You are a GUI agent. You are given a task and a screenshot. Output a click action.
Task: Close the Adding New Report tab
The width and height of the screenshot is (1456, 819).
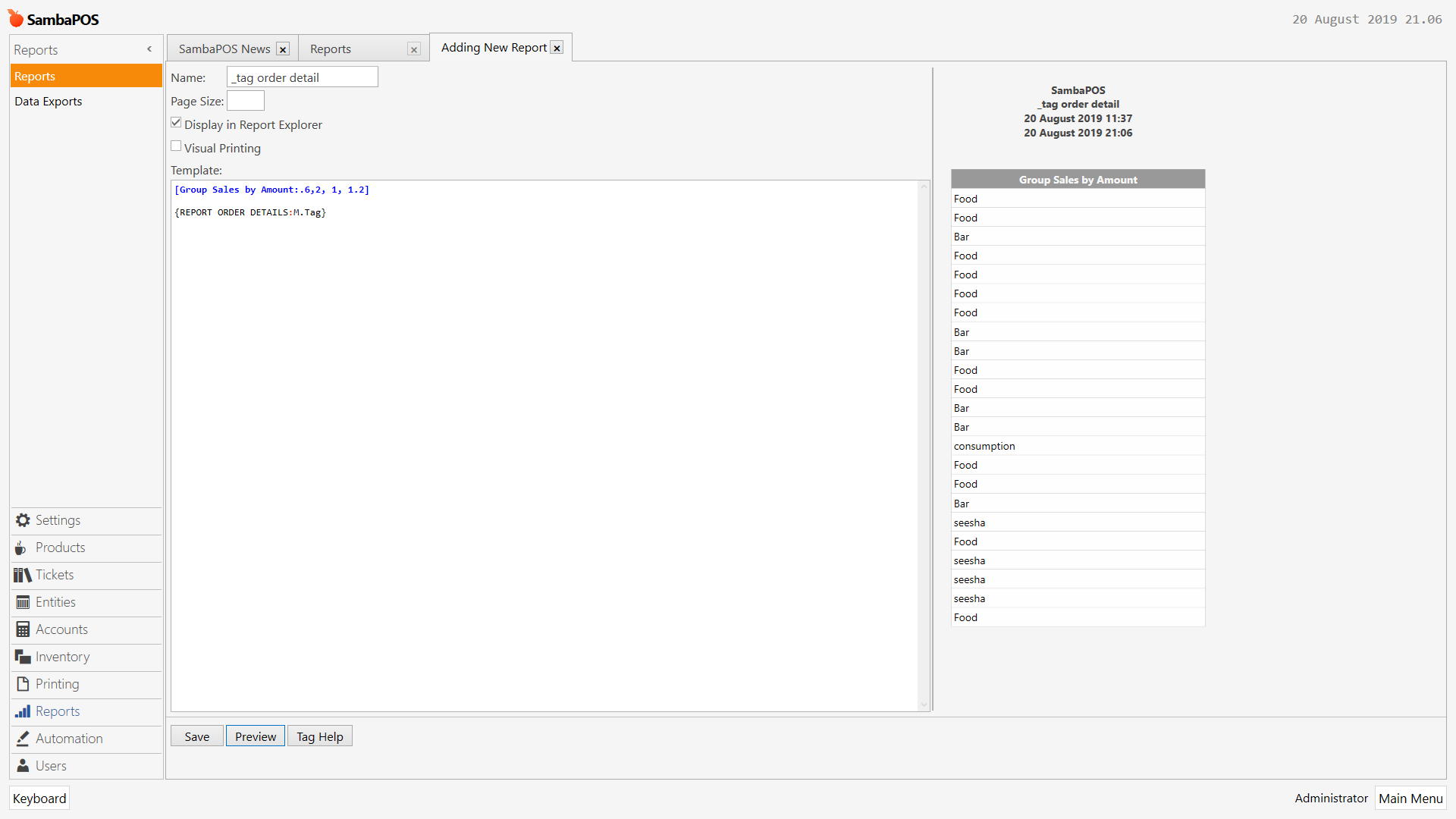[557, 48]
